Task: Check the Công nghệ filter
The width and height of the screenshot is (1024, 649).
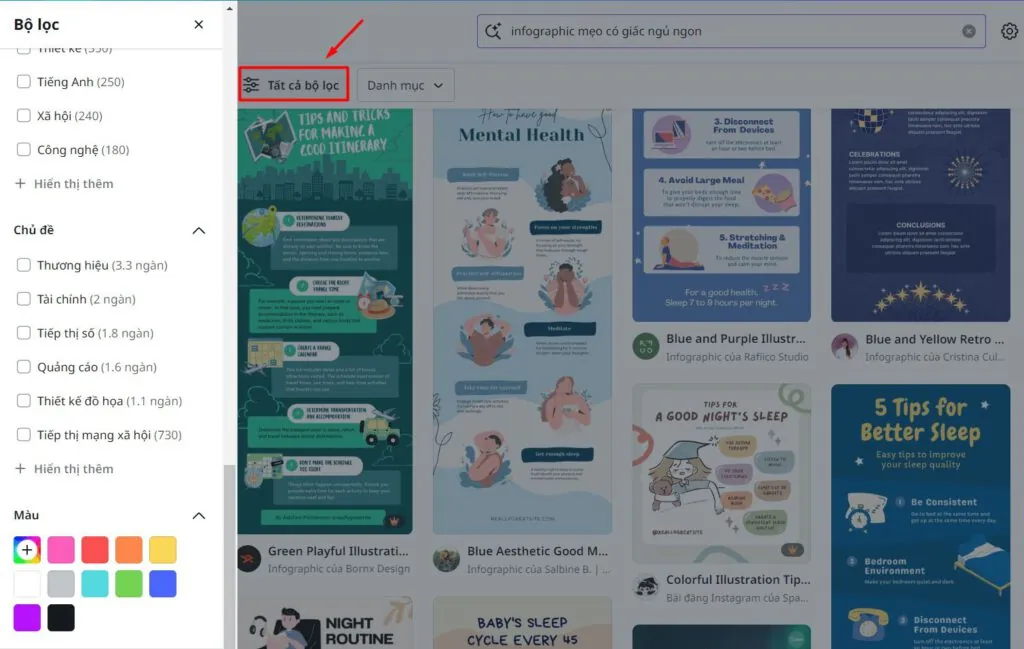Action: click(x=24, y=150)
